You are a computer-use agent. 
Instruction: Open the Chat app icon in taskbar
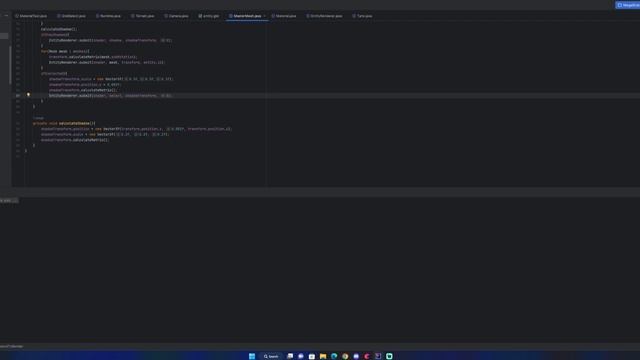click(301, 356)
